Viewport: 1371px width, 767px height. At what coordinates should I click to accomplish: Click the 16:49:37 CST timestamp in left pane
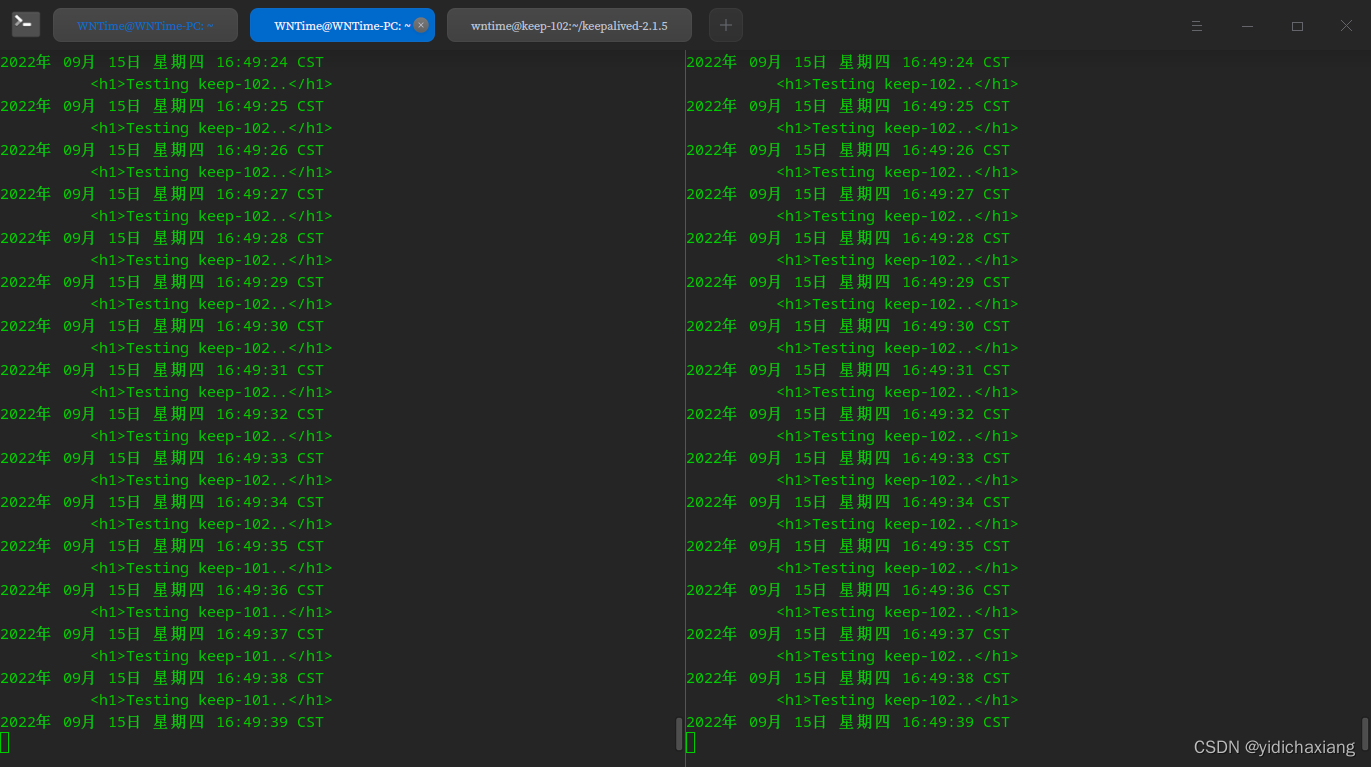(270, 634)
